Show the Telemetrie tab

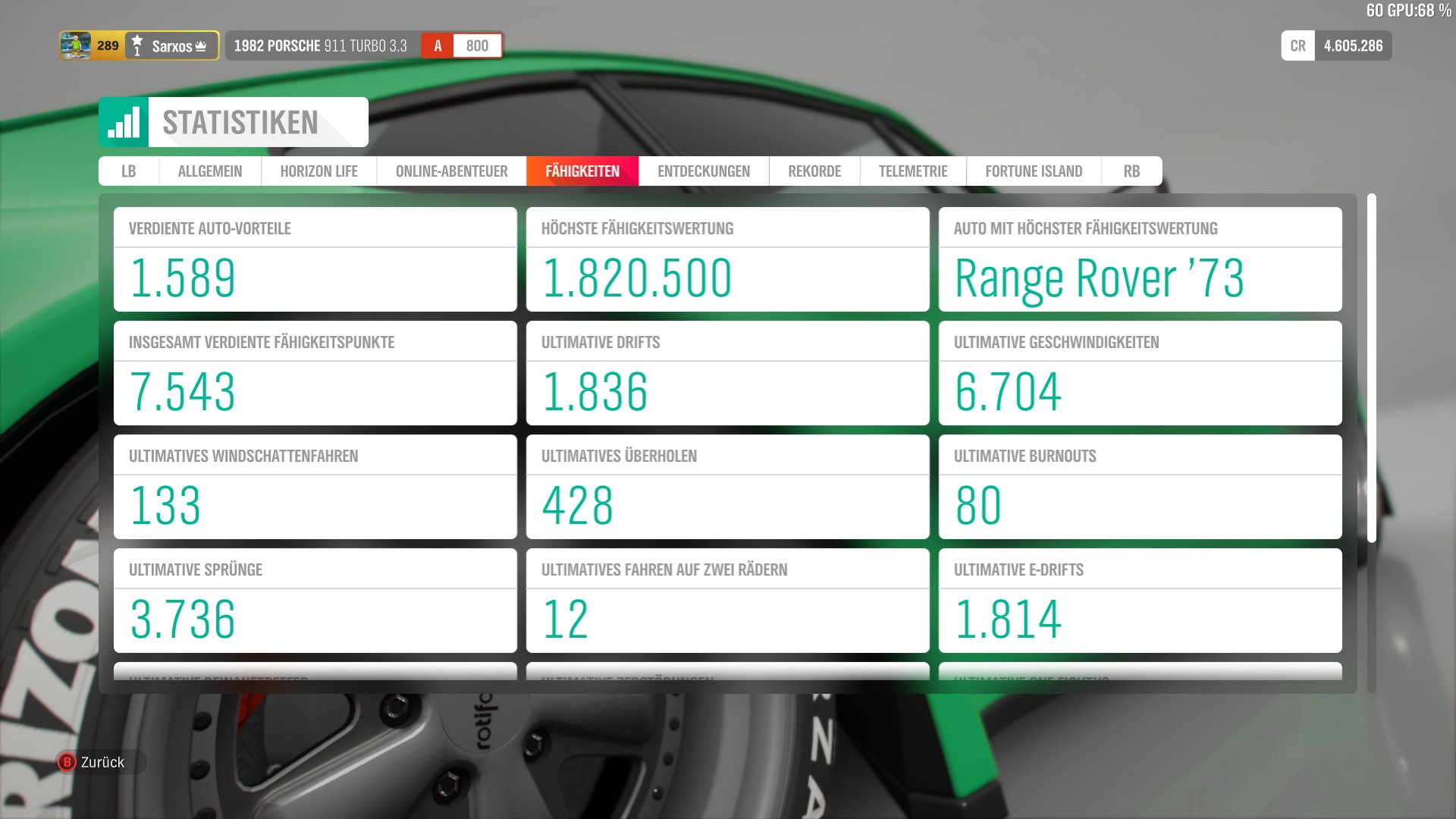(912, 171)
